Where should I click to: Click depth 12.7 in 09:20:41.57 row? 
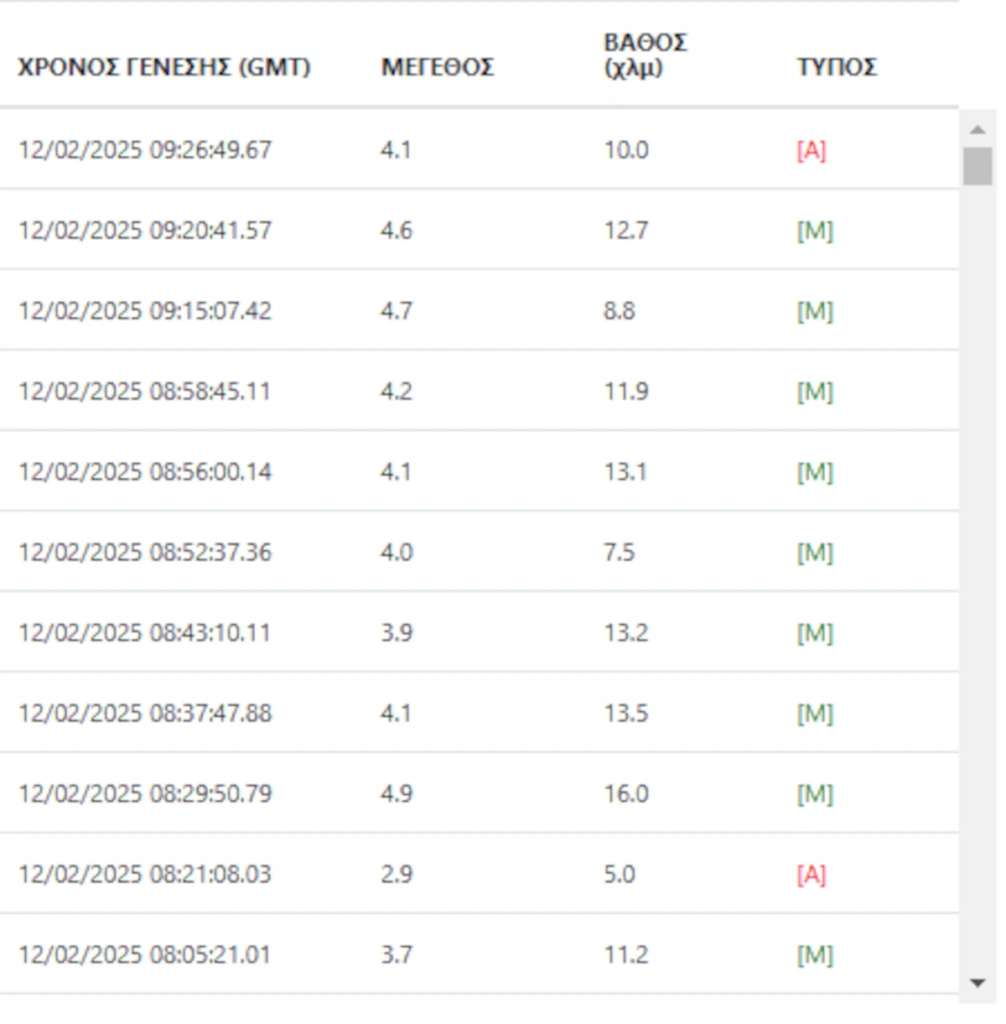(626, 231)
